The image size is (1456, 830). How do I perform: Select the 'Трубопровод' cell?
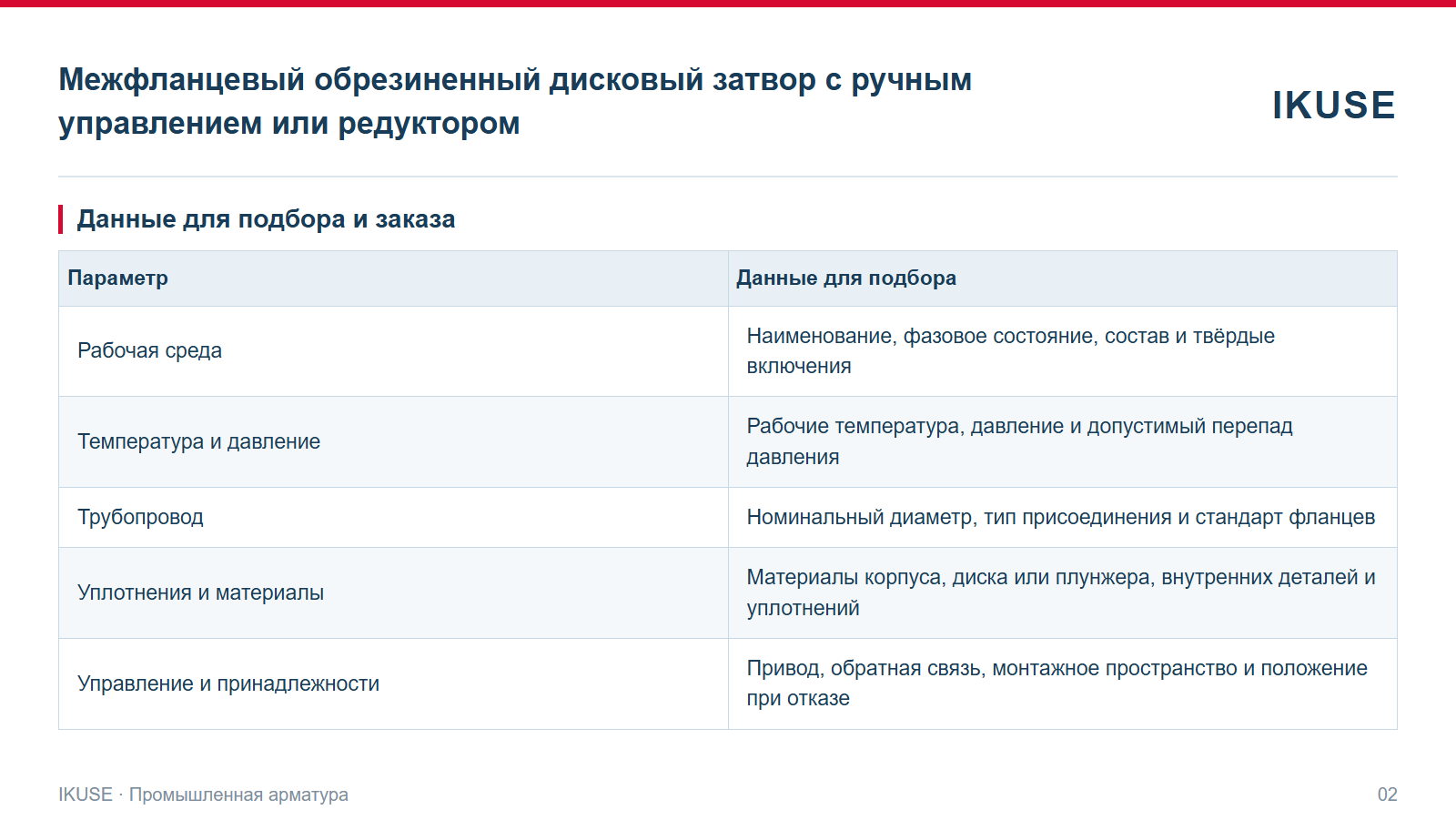point(393,518)
